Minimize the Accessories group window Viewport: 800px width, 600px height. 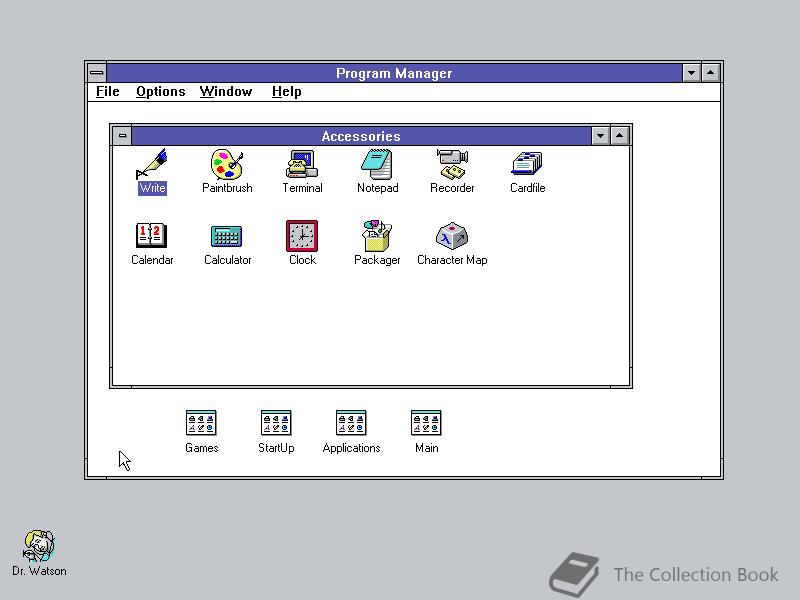(x=601, y=136)
